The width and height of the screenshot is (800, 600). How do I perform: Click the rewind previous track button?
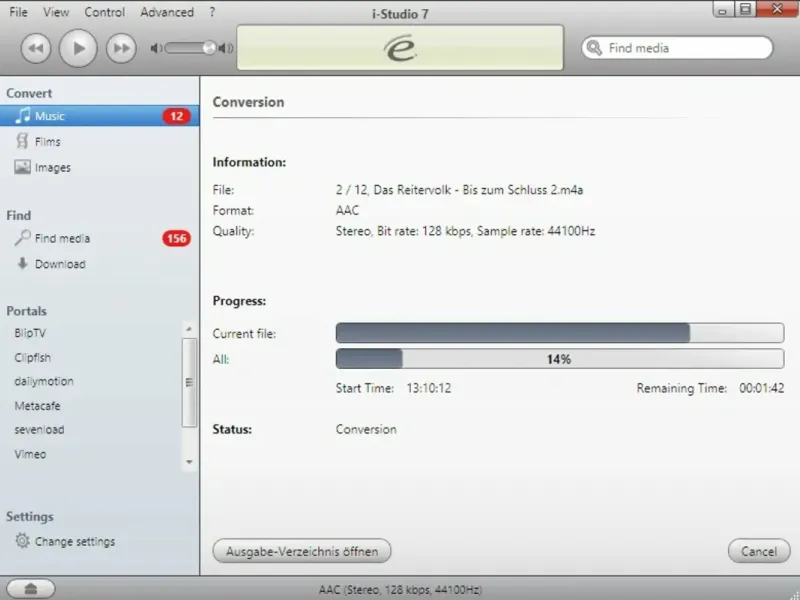[36, 48]
